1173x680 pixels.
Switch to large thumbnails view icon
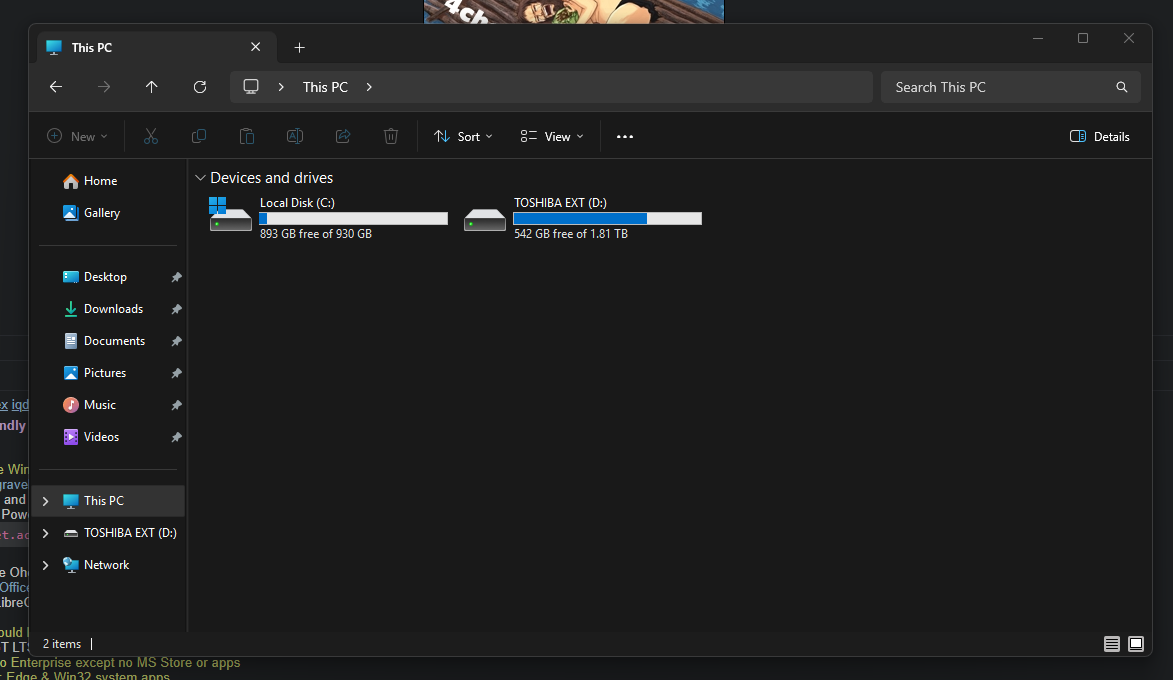click(x=1136, y=644)
